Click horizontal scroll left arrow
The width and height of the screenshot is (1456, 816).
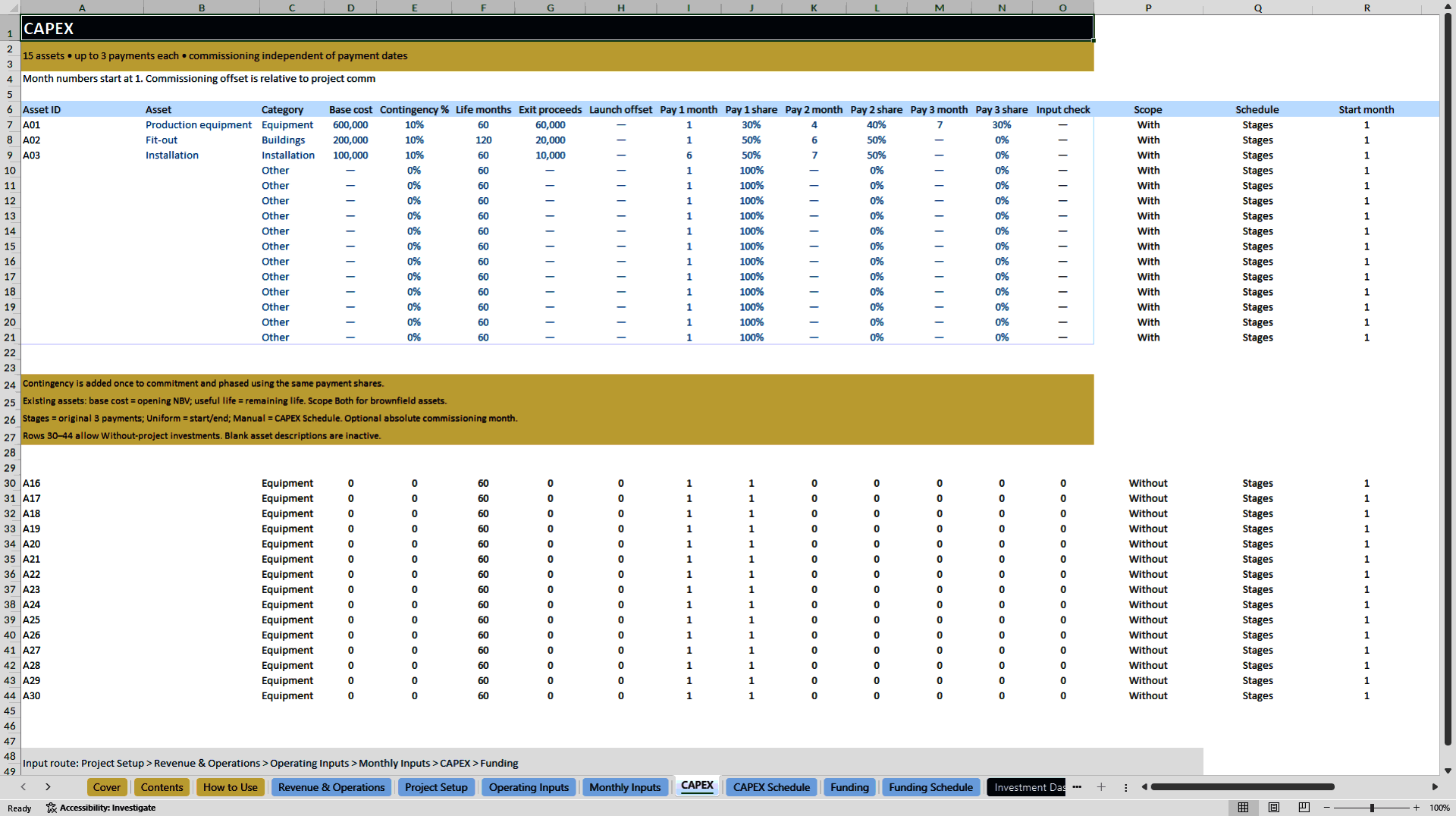click(x=1144, y=787)
